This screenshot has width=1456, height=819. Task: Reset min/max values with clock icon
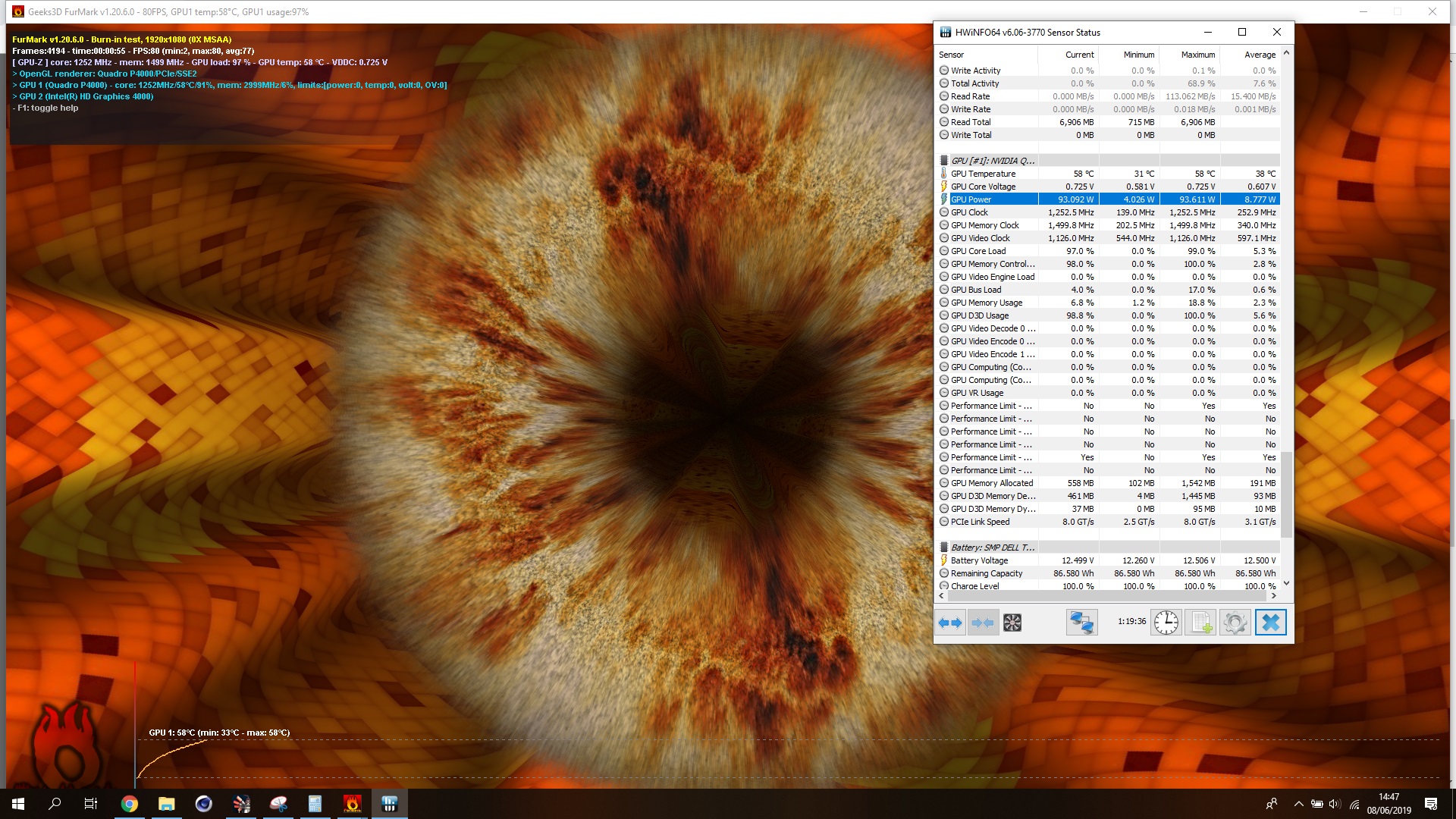coord(1166,623)
